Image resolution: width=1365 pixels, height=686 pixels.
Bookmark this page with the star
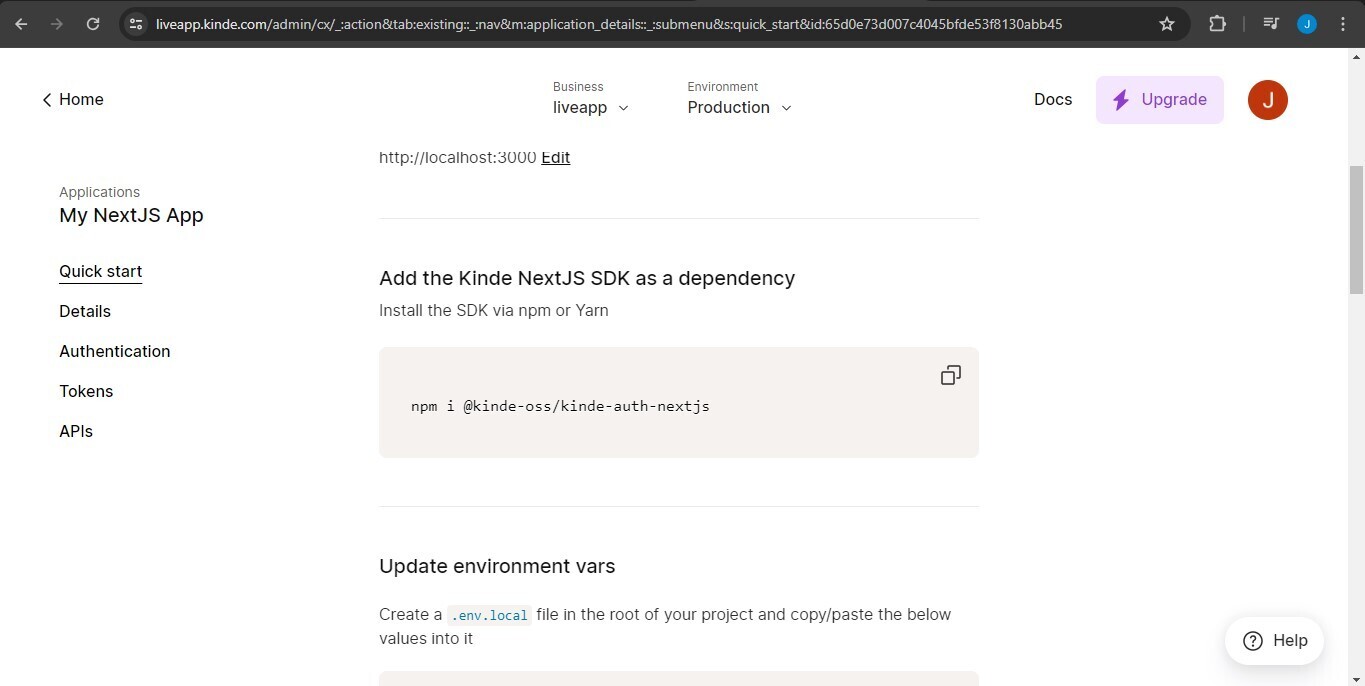pyautogui.click(x=1167, y=24)
